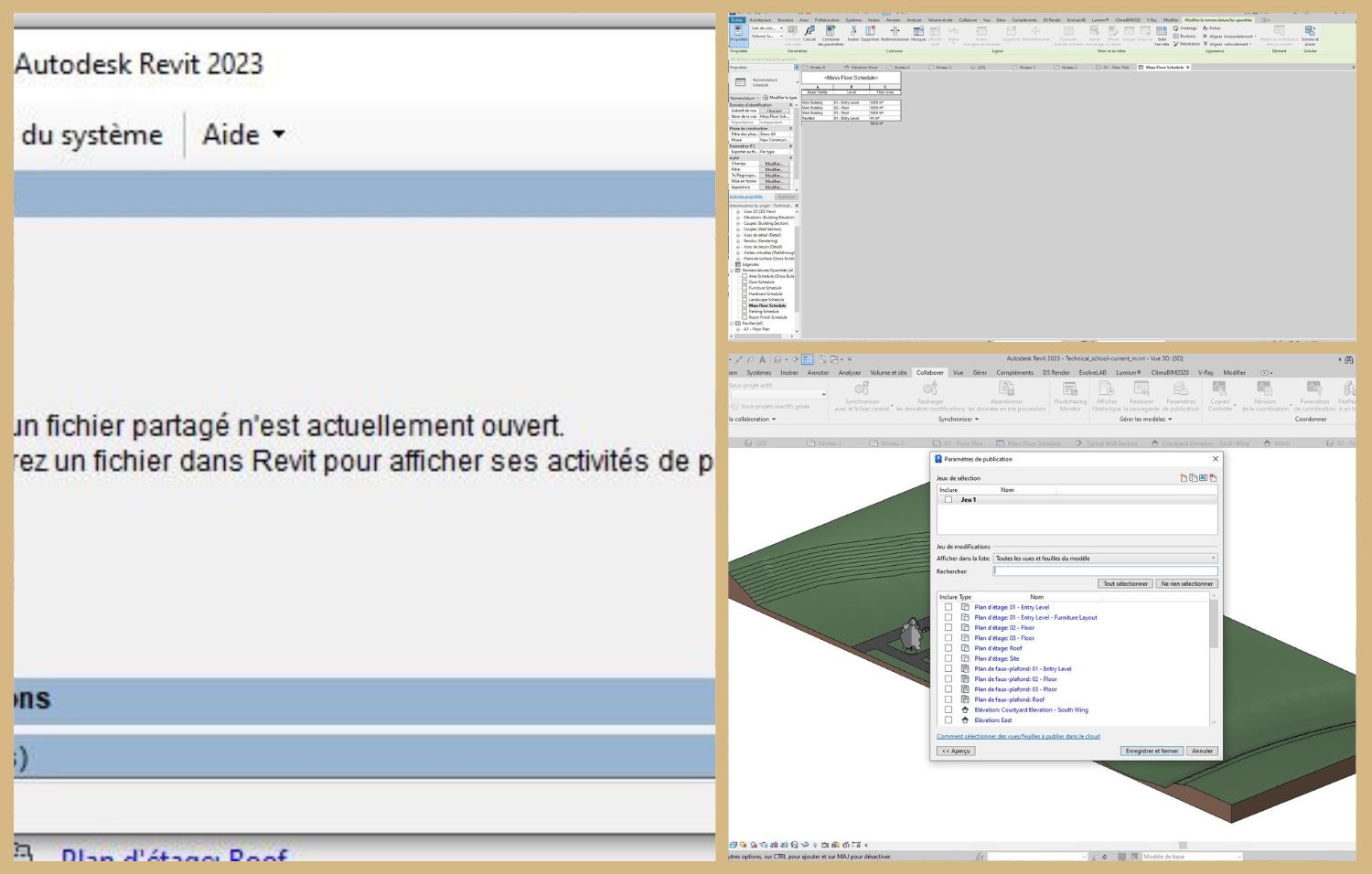The image size is (1372, 874).
Task: Open the Modèle de base dropdown in status bar
Action: (x=1193, y=857)
